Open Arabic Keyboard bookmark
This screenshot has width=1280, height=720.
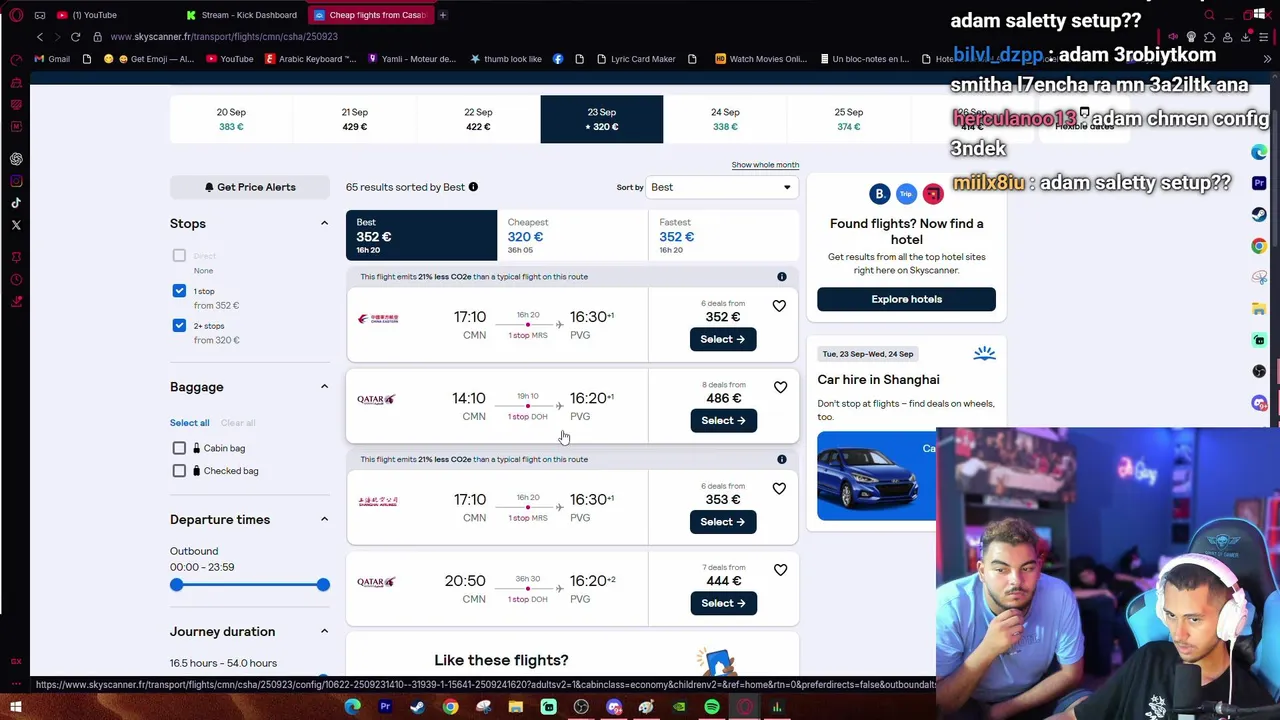point(309,59)
